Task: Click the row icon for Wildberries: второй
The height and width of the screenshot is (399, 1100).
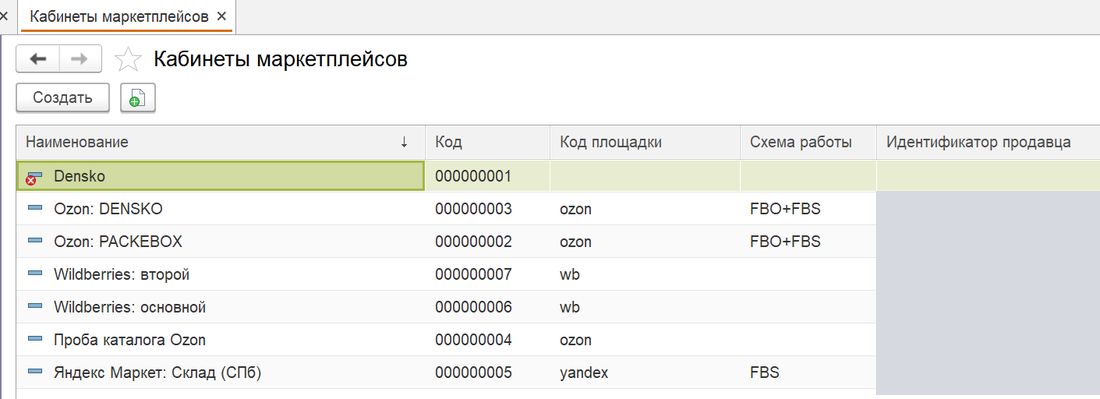Action: 35,273
